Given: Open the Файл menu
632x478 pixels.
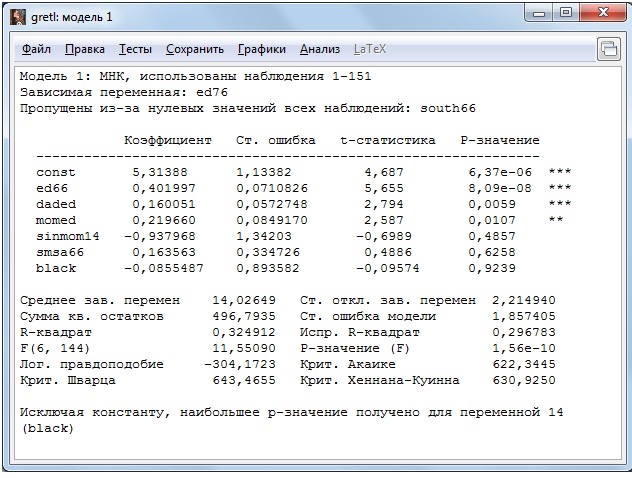Looking at the screenshot, I should 36,49.
